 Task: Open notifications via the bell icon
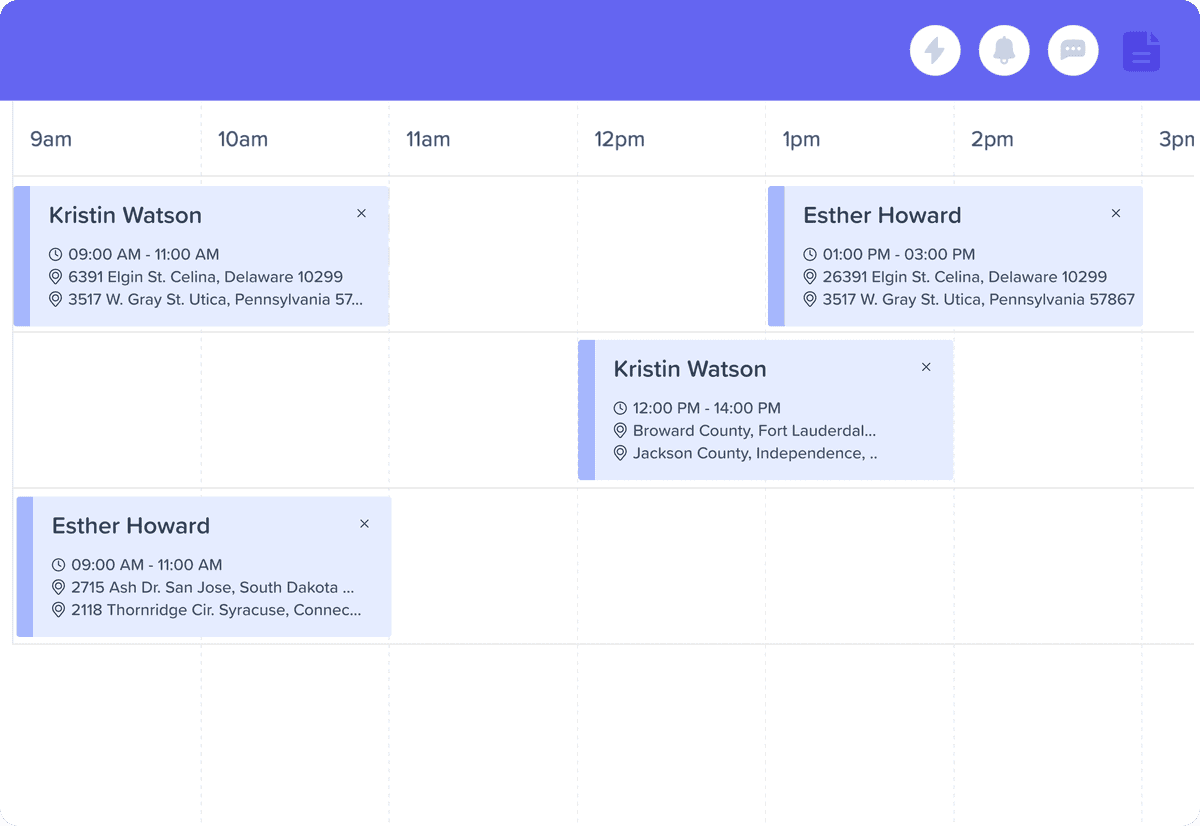click(1003, 50)
